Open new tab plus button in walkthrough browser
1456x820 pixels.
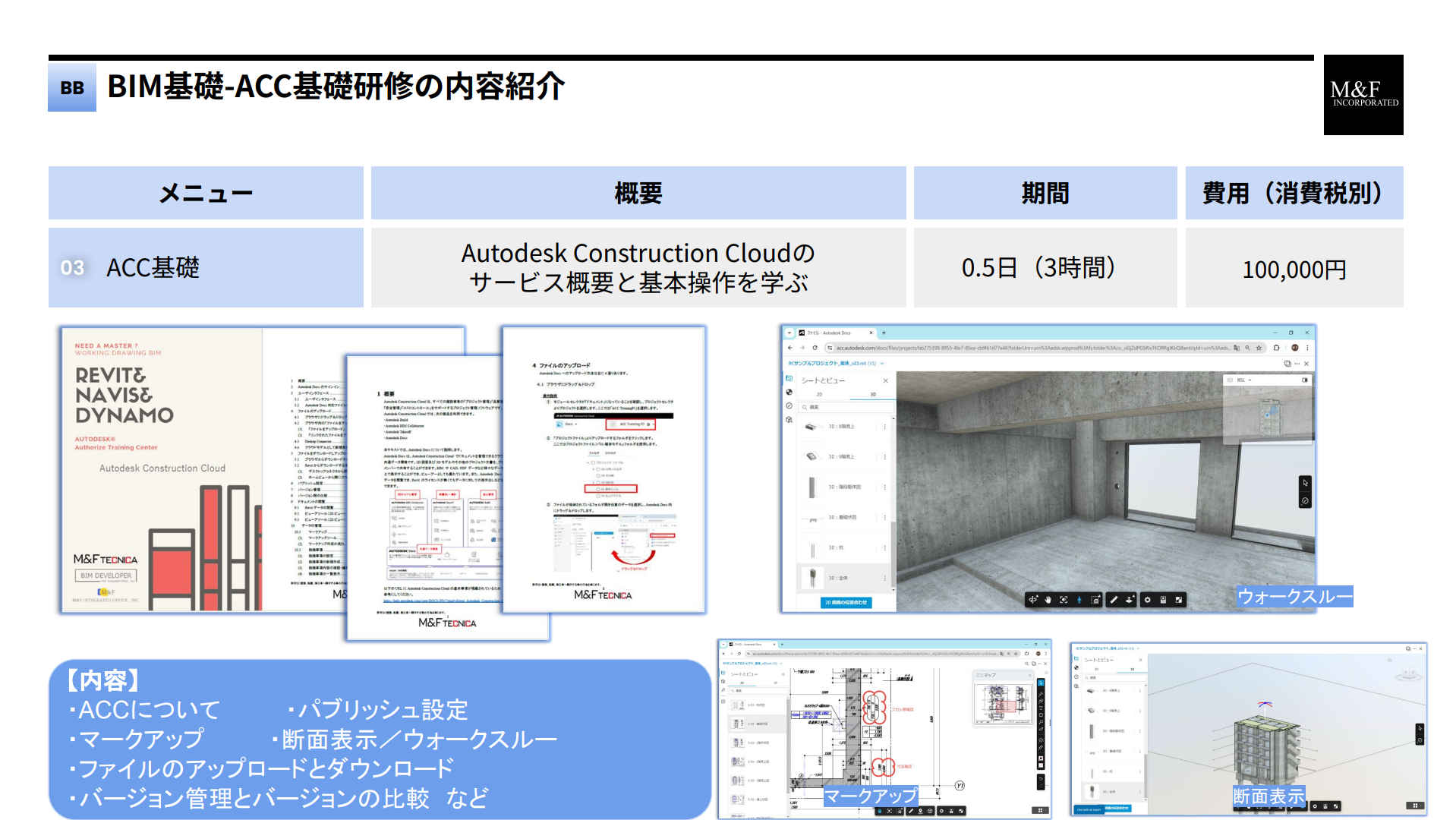884,333
